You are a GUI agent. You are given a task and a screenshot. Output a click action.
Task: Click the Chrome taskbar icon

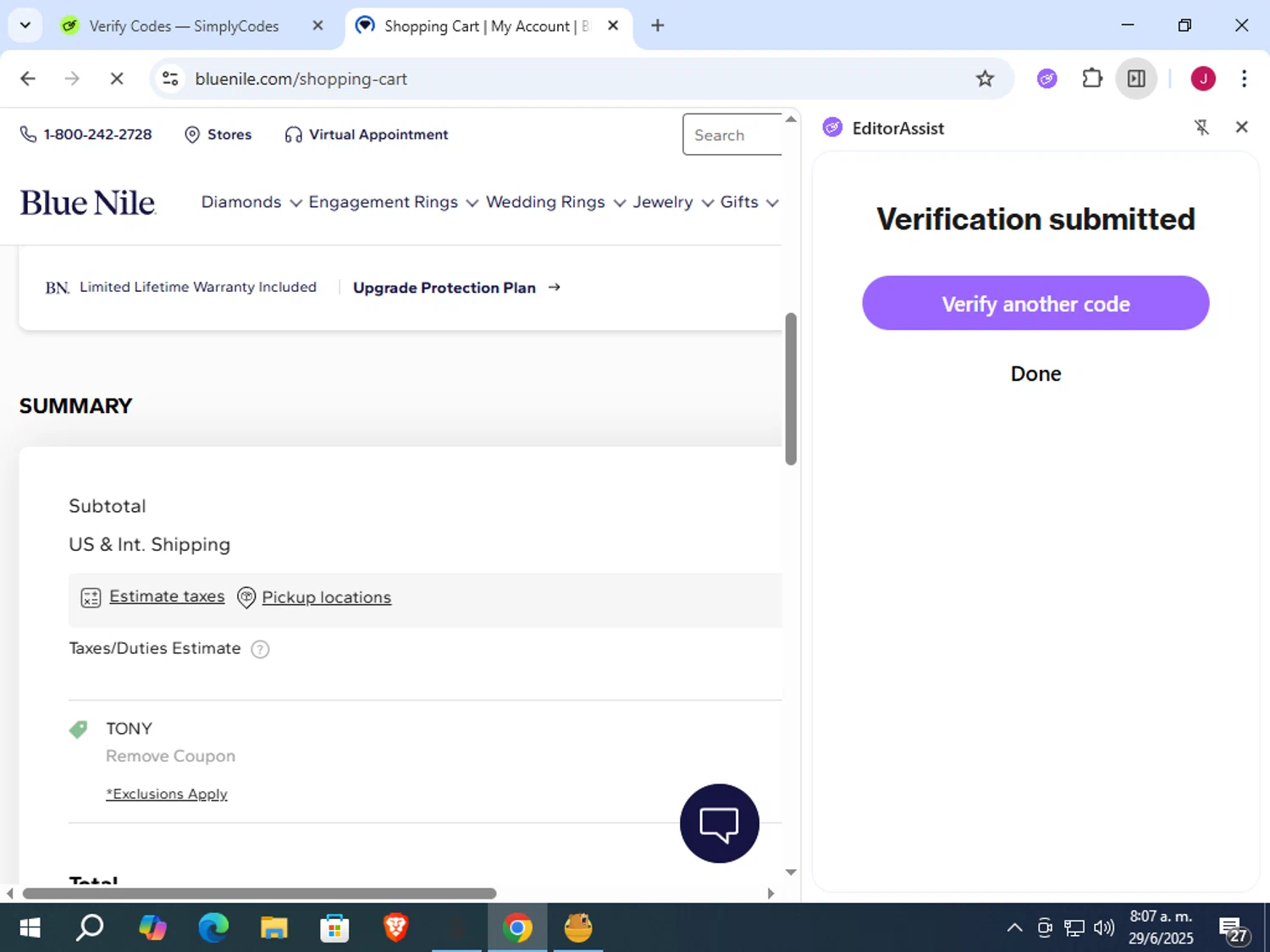tap(517, 927)
